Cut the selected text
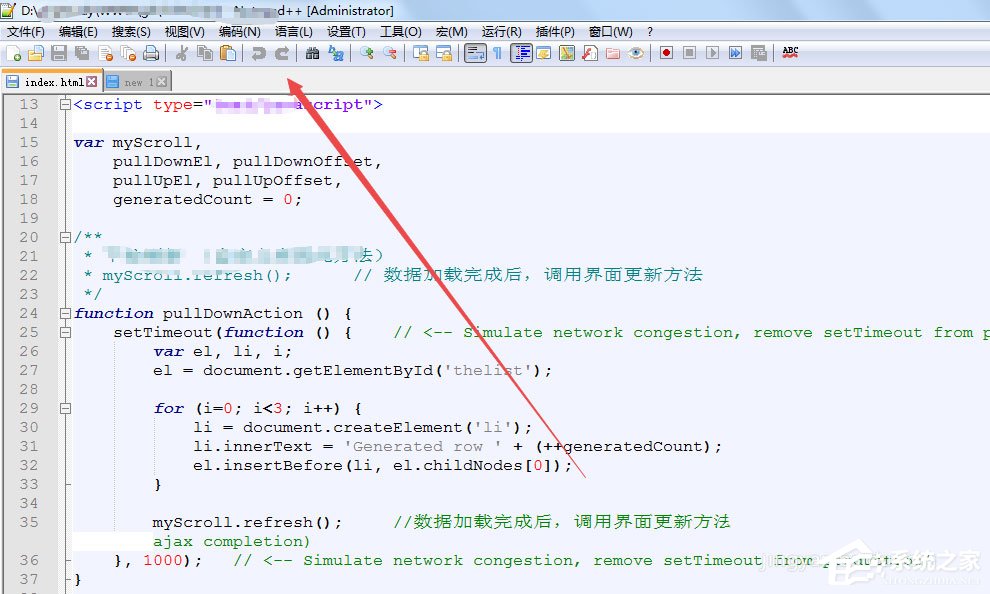Viewport: 990px width, 594px height. click(182, 53)
